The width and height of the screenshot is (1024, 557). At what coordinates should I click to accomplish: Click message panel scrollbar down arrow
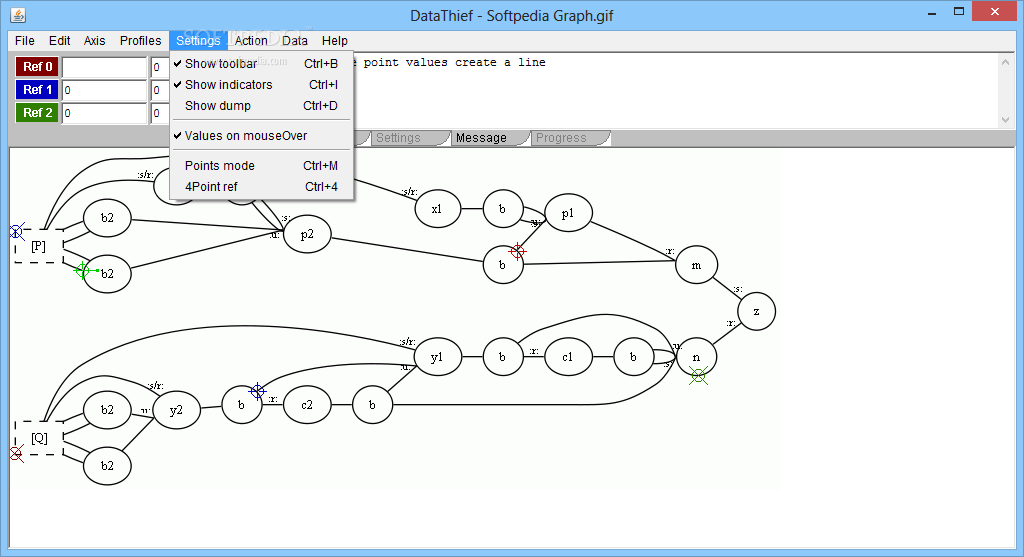tap(1005, 119)
